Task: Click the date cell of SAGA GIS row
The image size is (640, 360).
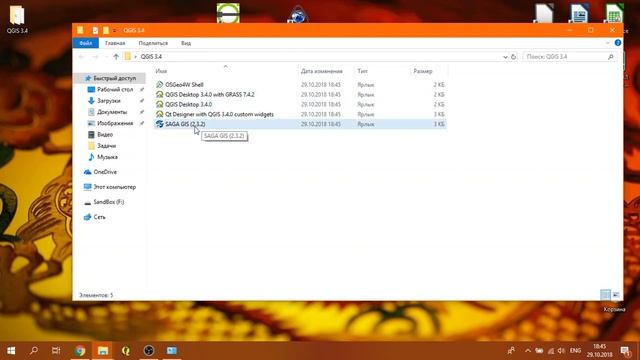Action: 321,124
